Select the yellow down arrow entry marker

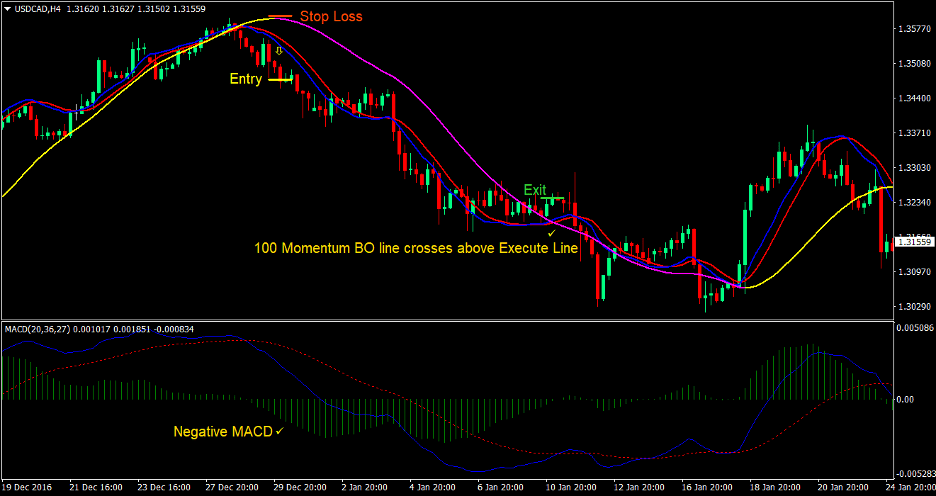(278, 51)
